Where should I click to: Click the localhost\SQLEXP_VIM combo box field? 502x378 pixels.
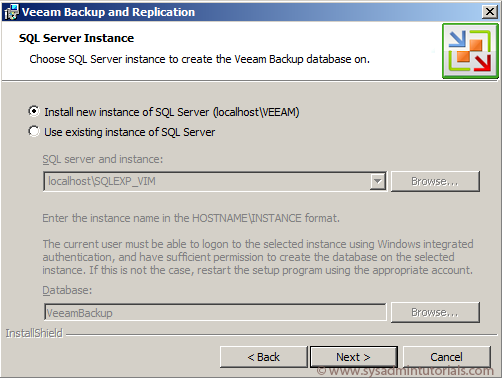click(x=215, y=182)
